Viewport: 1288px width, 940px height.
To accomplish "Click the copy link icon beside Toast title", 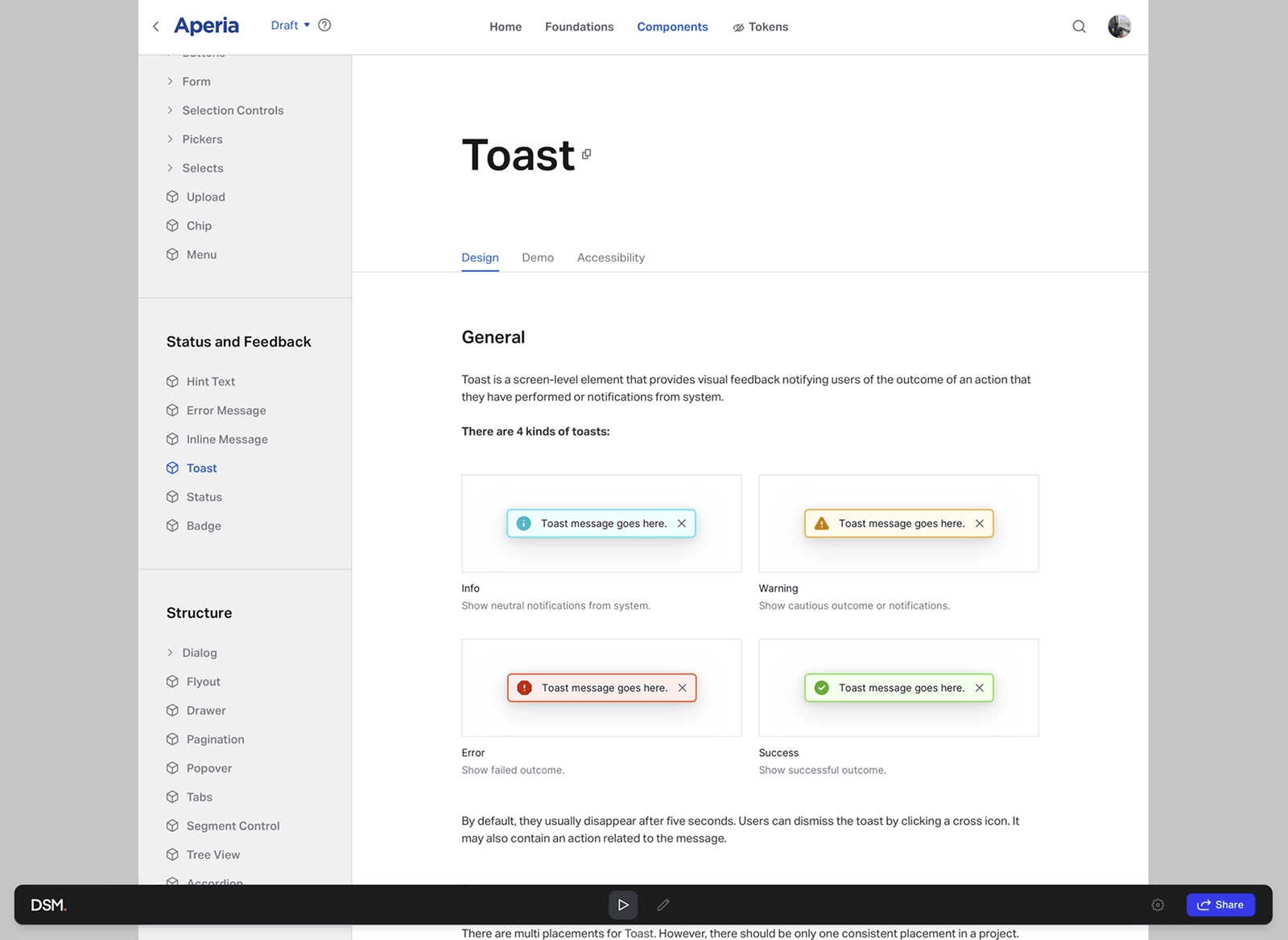I will point(587,154).
